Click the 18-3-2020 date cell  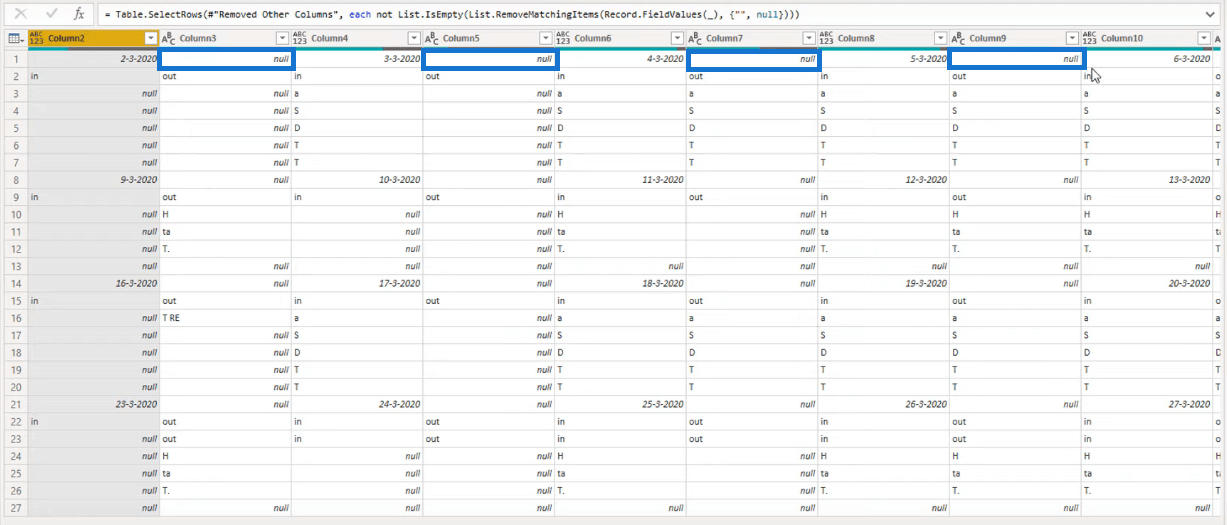(620, 283)
